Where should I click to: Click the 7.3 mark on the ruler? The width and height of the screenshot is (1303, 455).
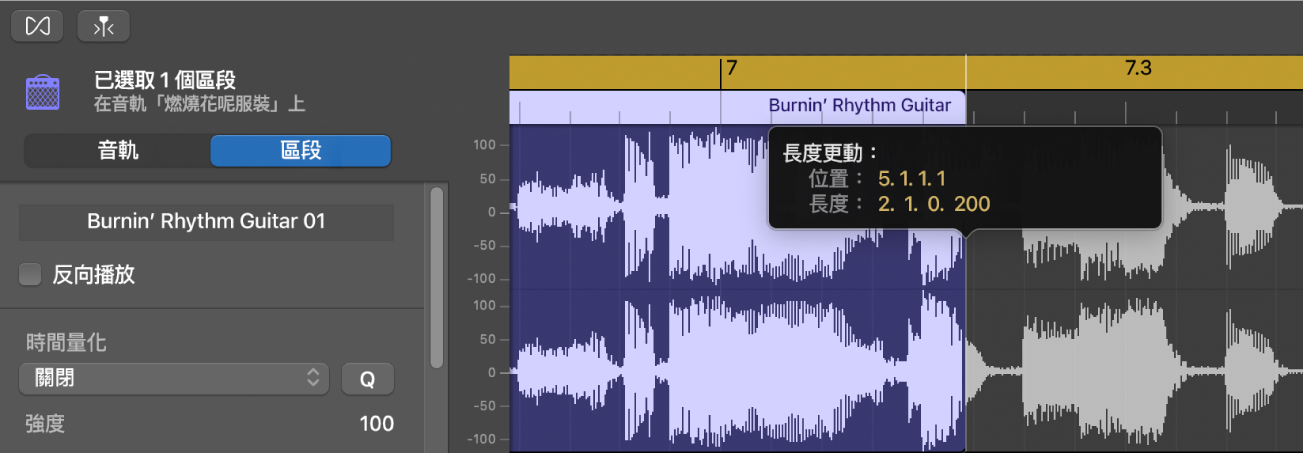tap(1137, 70)
